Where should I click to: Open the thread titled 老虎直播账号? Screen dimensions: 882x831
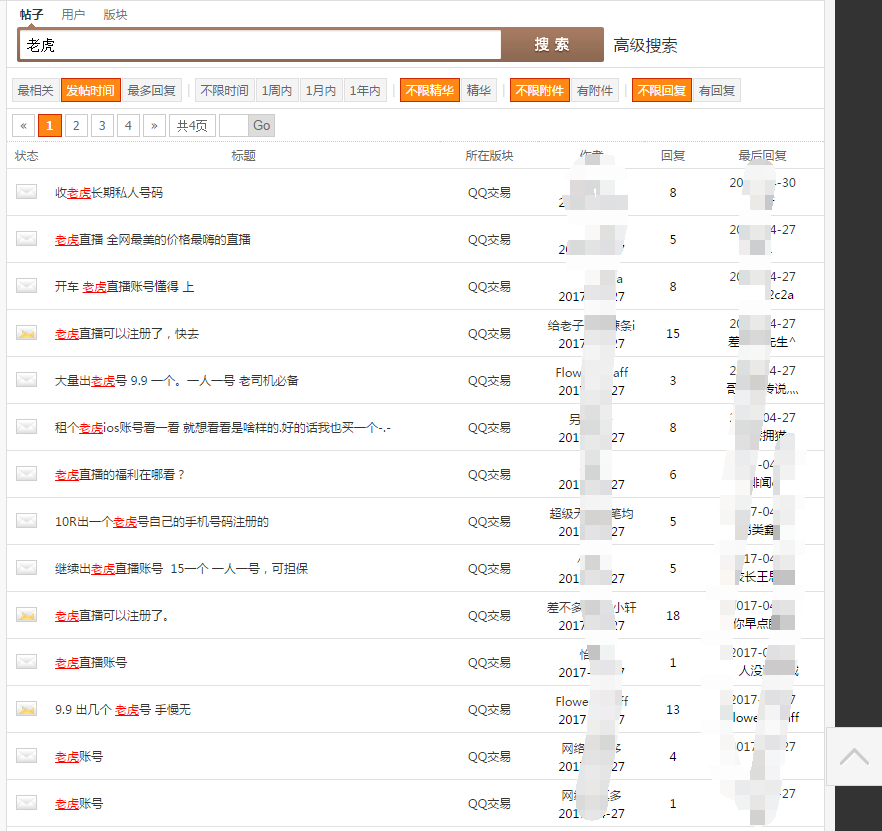tap(91, 662)
